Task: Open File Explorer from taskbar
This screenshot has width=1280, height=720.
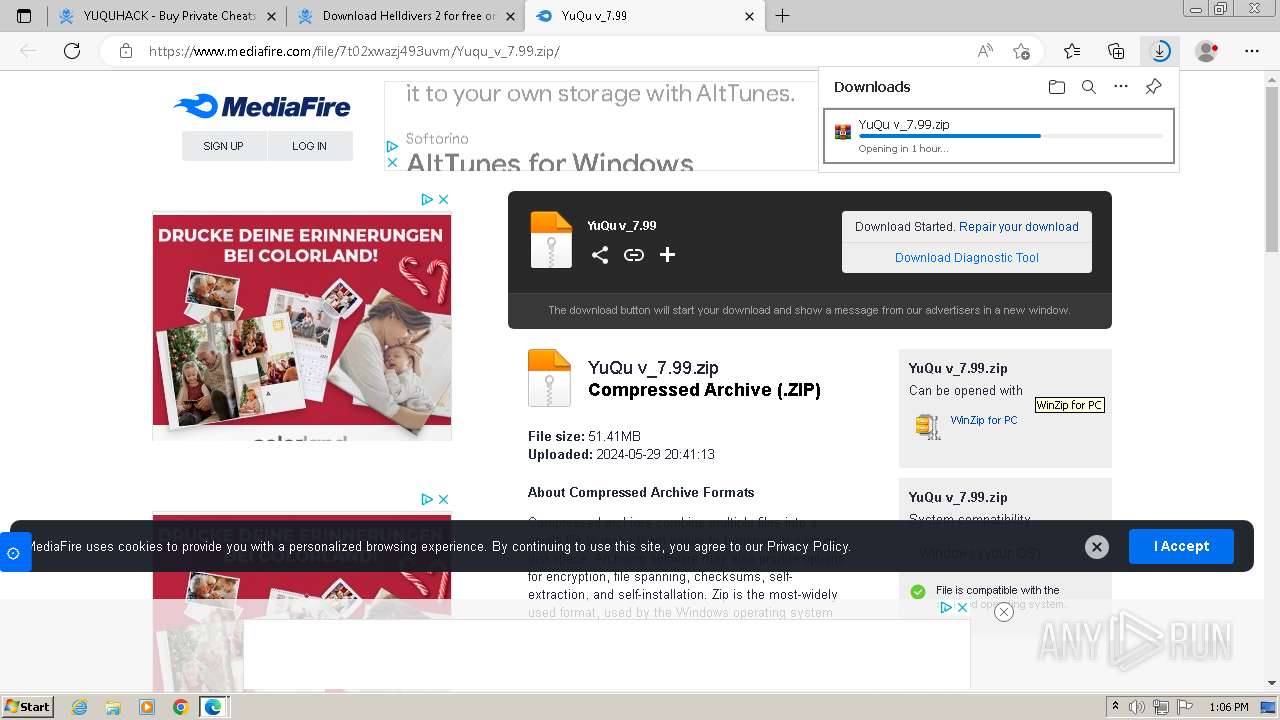Action: point(113,707)
